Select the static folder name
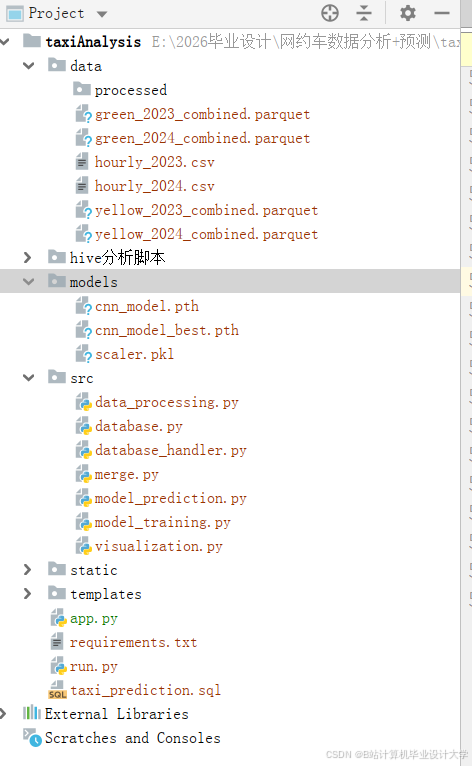 [x=93, y=570]
